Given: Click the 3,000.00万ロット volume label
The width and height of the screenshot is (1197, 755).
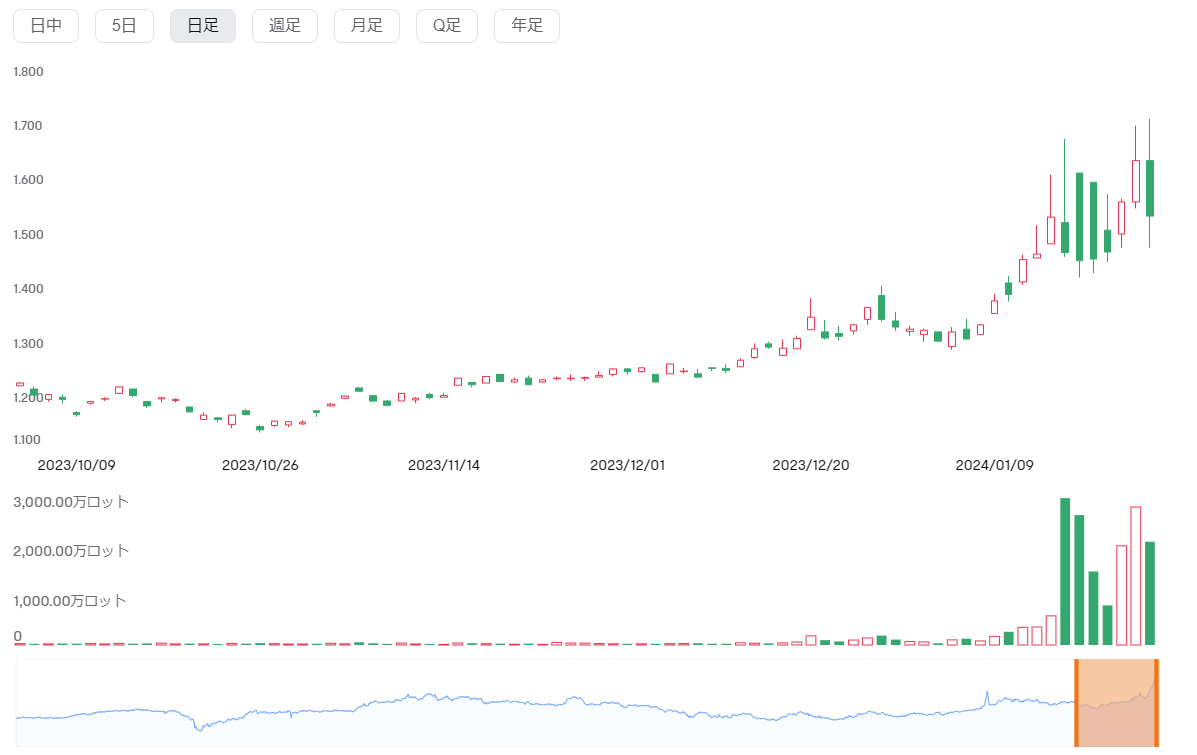Looking at the screenshot, I should (x=71, y=502).
